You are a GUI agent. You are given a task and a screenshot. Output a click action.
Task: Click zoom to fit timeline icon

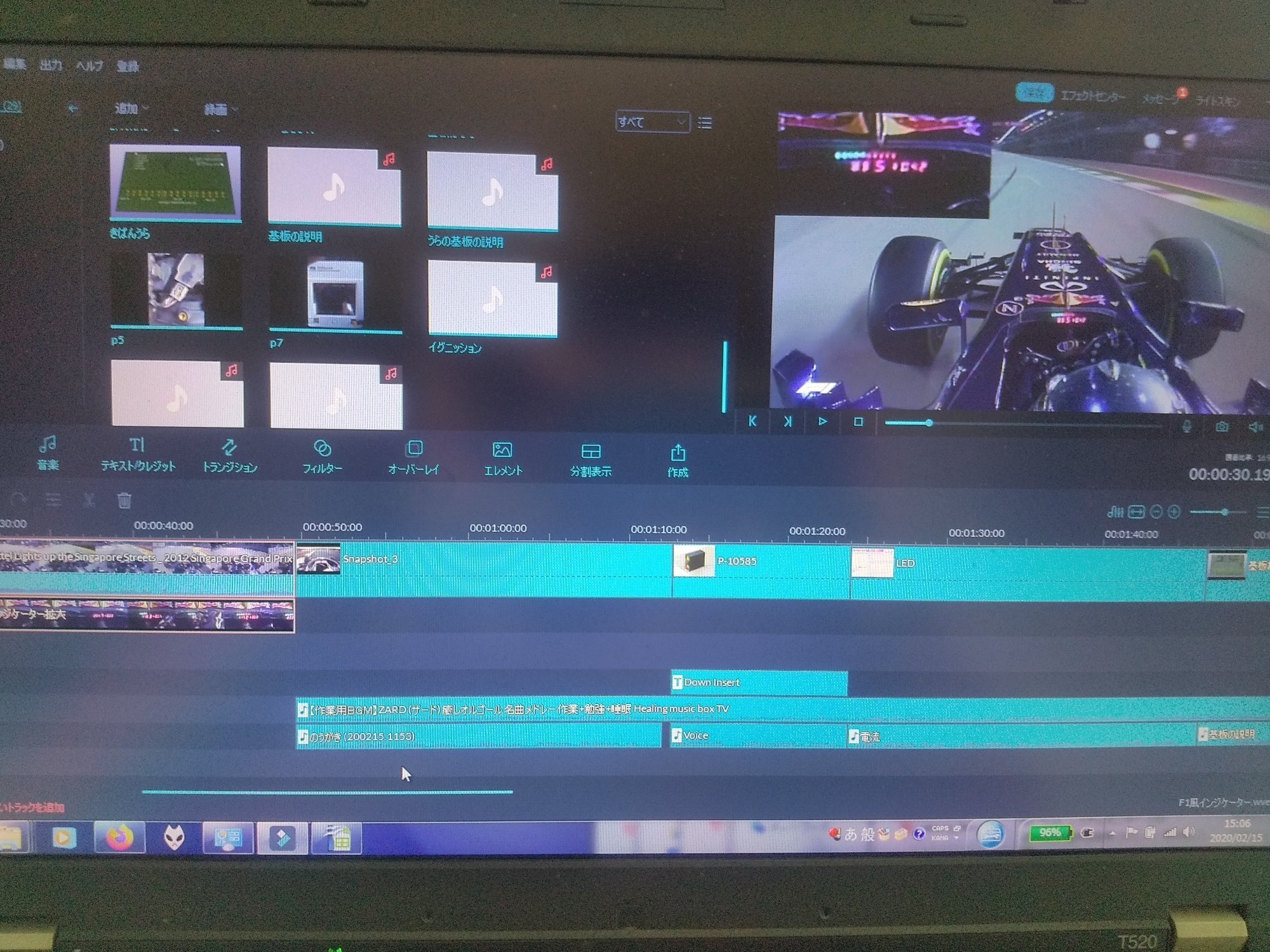pyautogui.click(x=1137, y=512)
